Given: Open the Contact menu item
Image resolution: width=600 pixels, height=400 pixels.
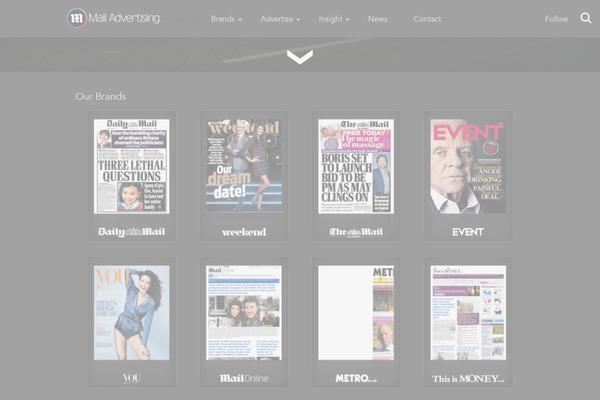Looking at the screenshot, I should [427, 19].
